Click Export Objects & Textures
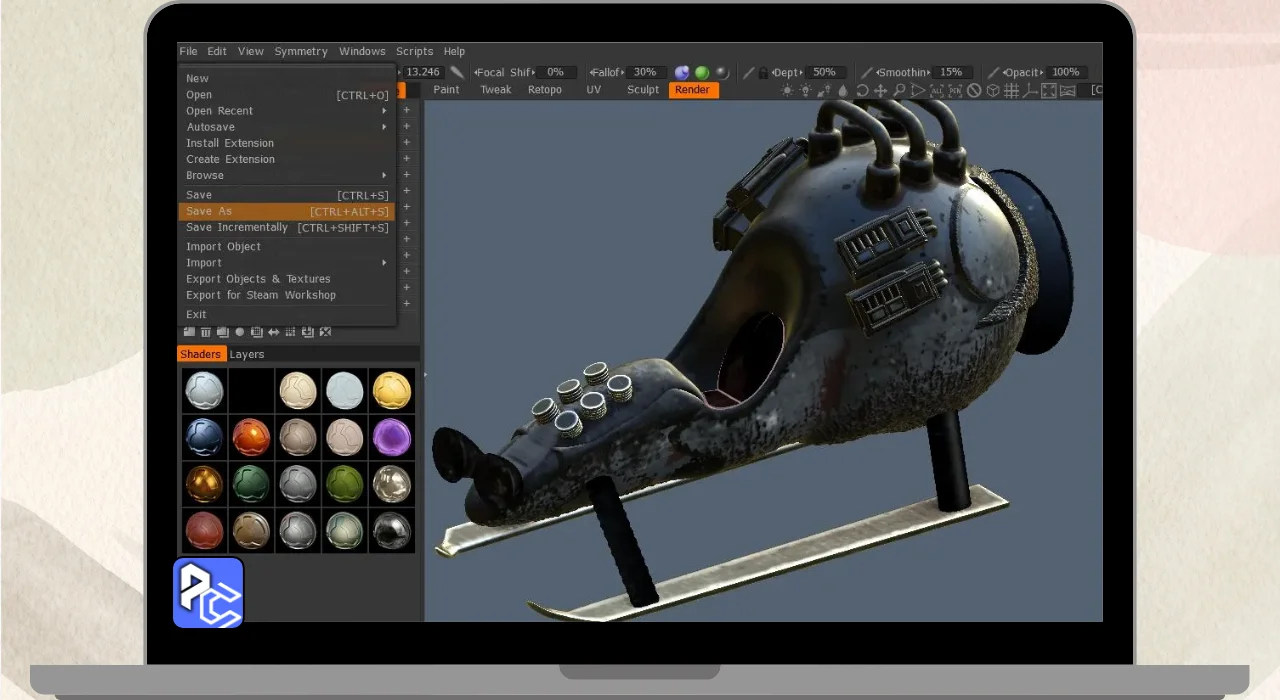The height and width of the screenshot is (700, 1280). tap(258, 279)
